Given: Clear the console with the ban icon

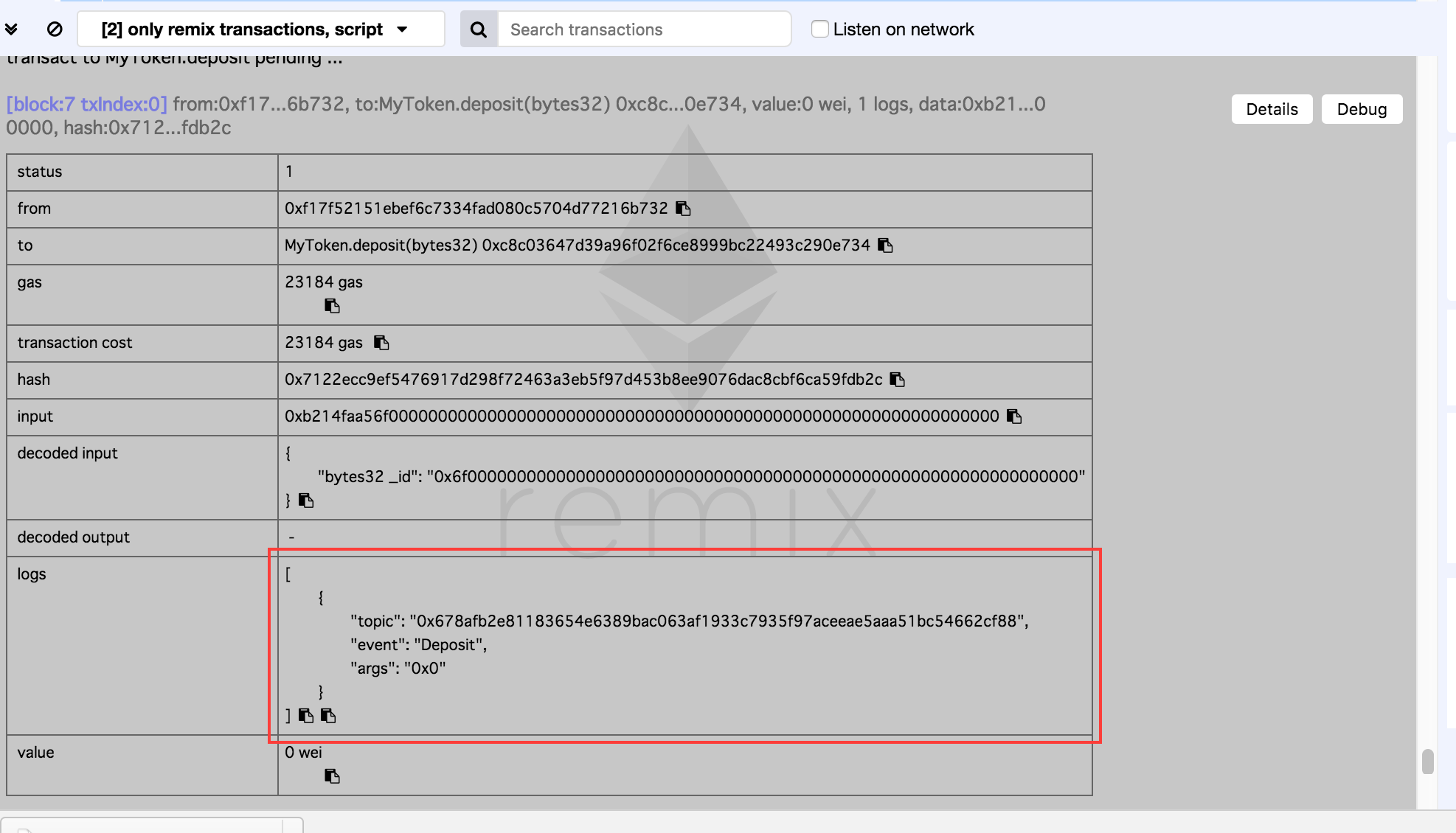Looking at the screenshot, I should click(55, 29).
